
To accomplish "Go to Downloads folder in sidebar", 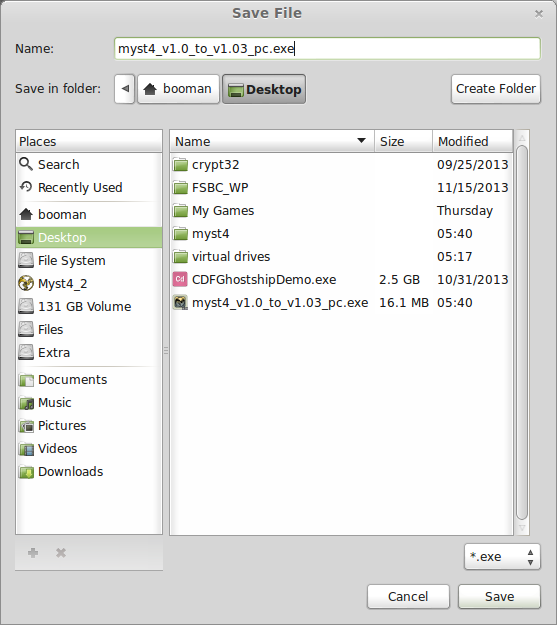I will coord(89,472).
